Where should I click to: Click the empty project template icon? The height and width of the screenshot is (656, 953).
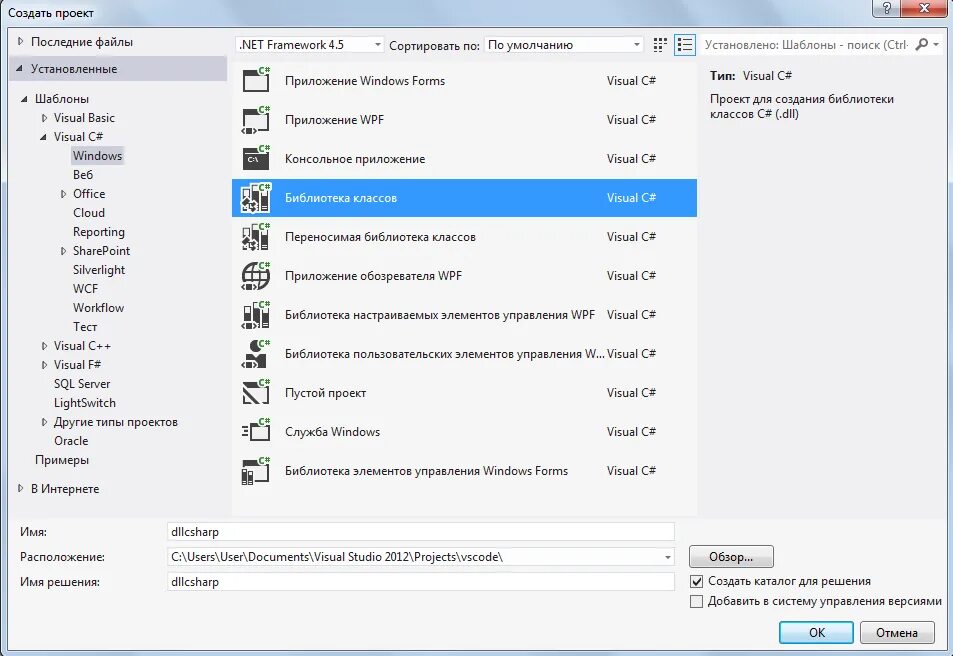coord(256,393)
